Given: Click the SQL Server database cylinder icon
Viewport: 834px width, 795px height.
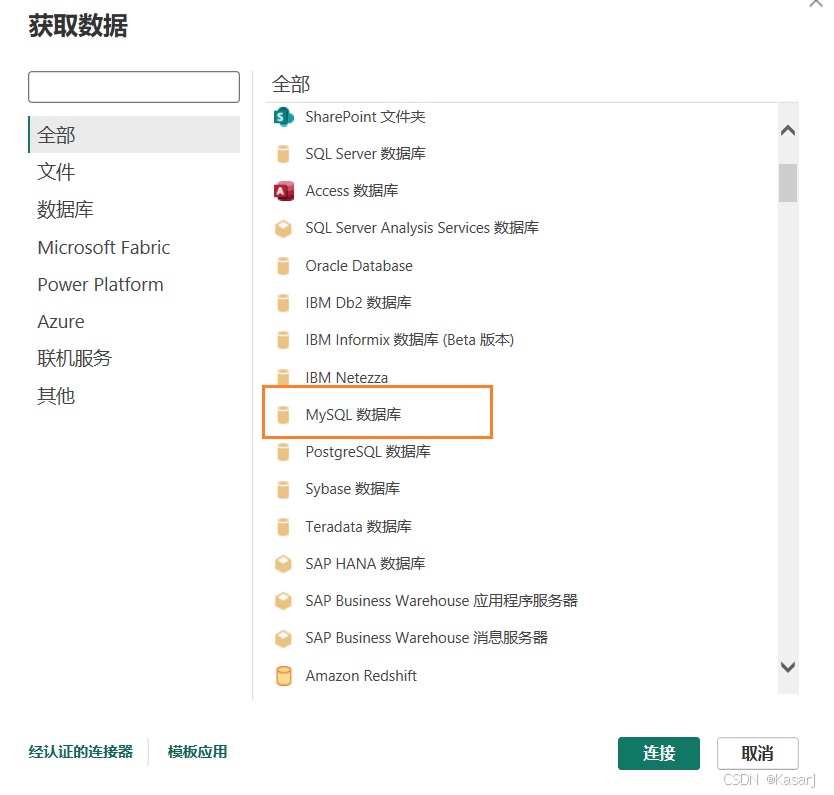Looking at the screenshot, I should (283, 154).
